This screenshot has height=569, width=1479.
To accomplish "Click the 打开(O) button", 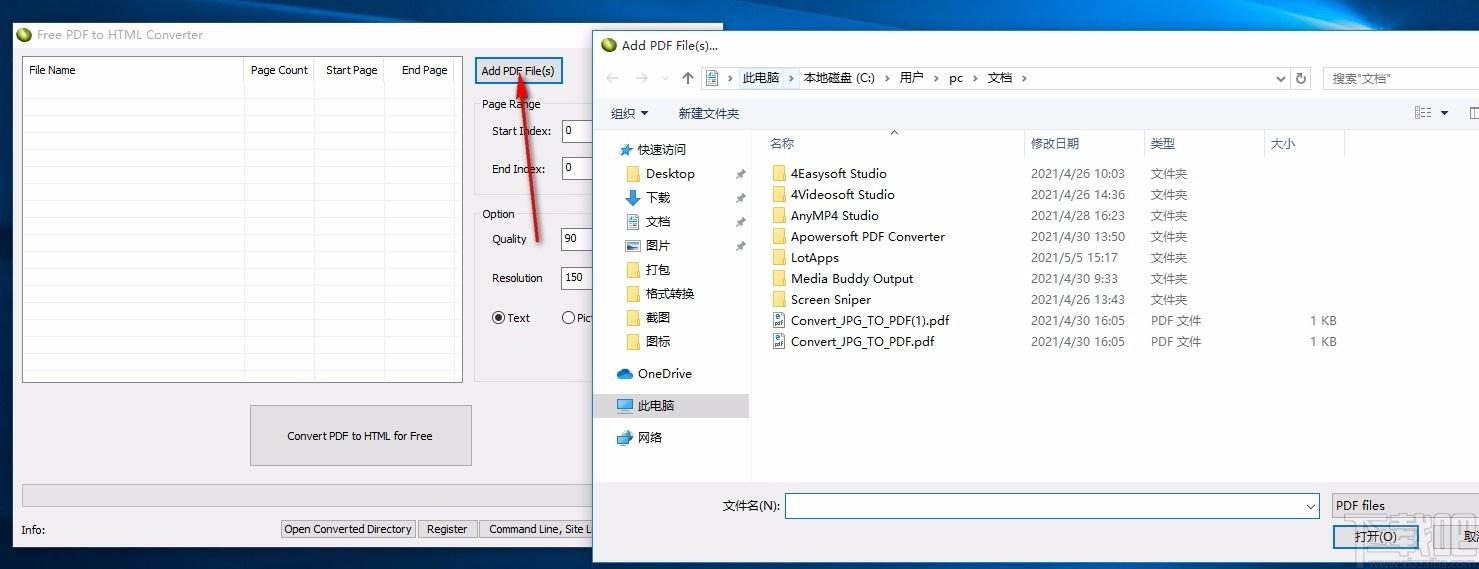I will coord(1376,537).
